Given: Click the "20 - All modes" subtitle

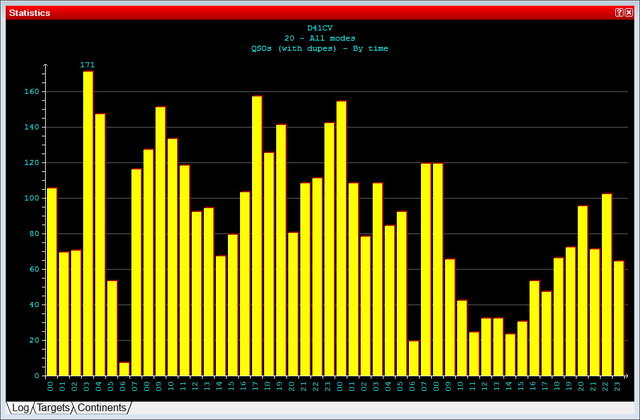Looking at the screenshot, I should coord(320,38).
